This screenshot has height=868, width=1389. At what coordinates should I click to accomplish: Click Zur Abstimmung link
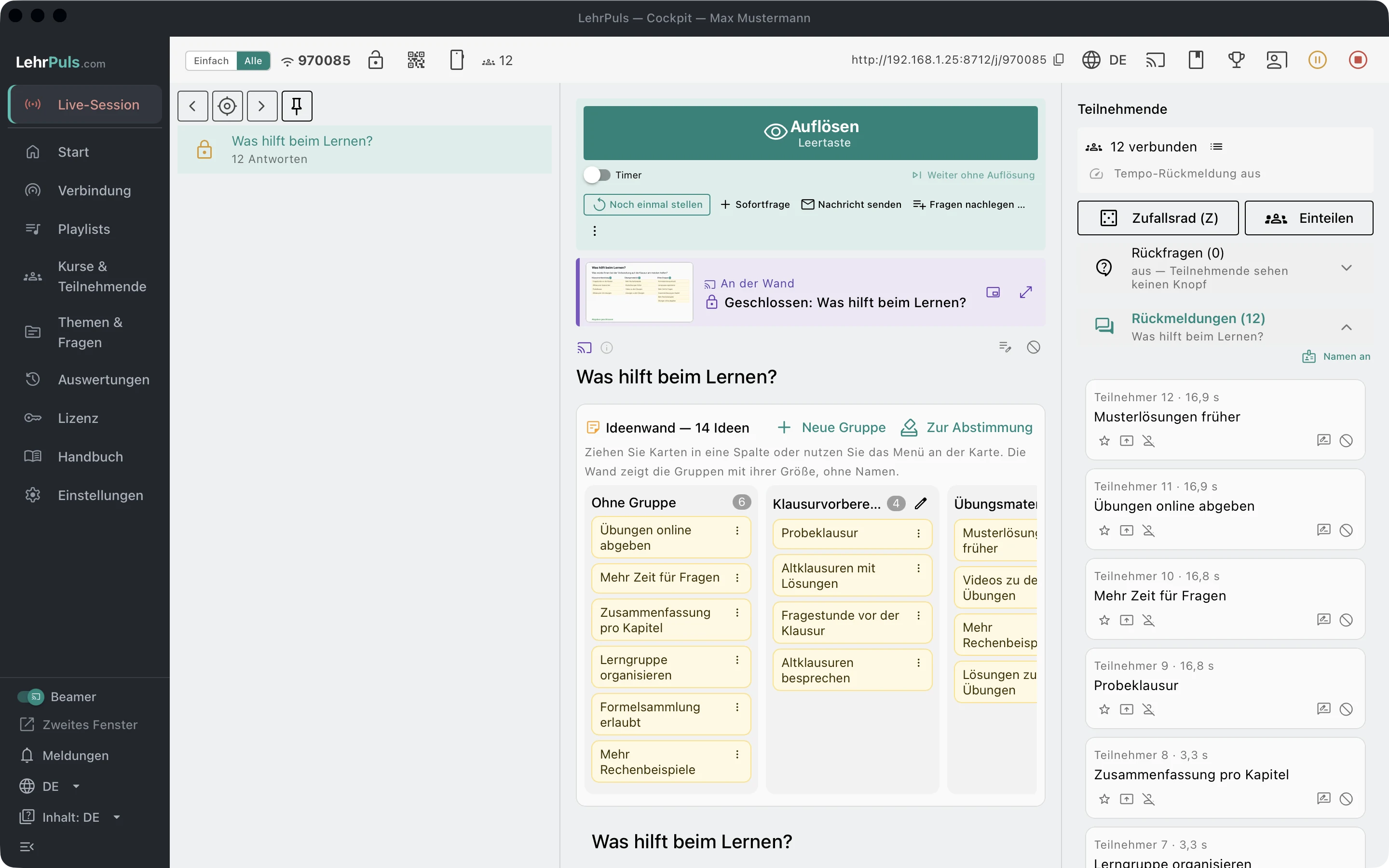click(x=967, y=428)
